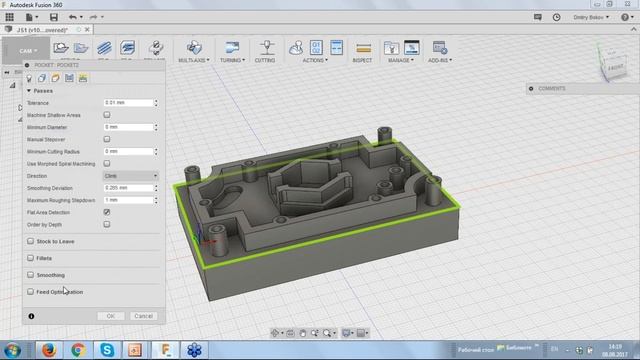The height and width of the screenshot is (360, 640).
Task: Click Cancel in the Pocket dialog
Action: 143,316
